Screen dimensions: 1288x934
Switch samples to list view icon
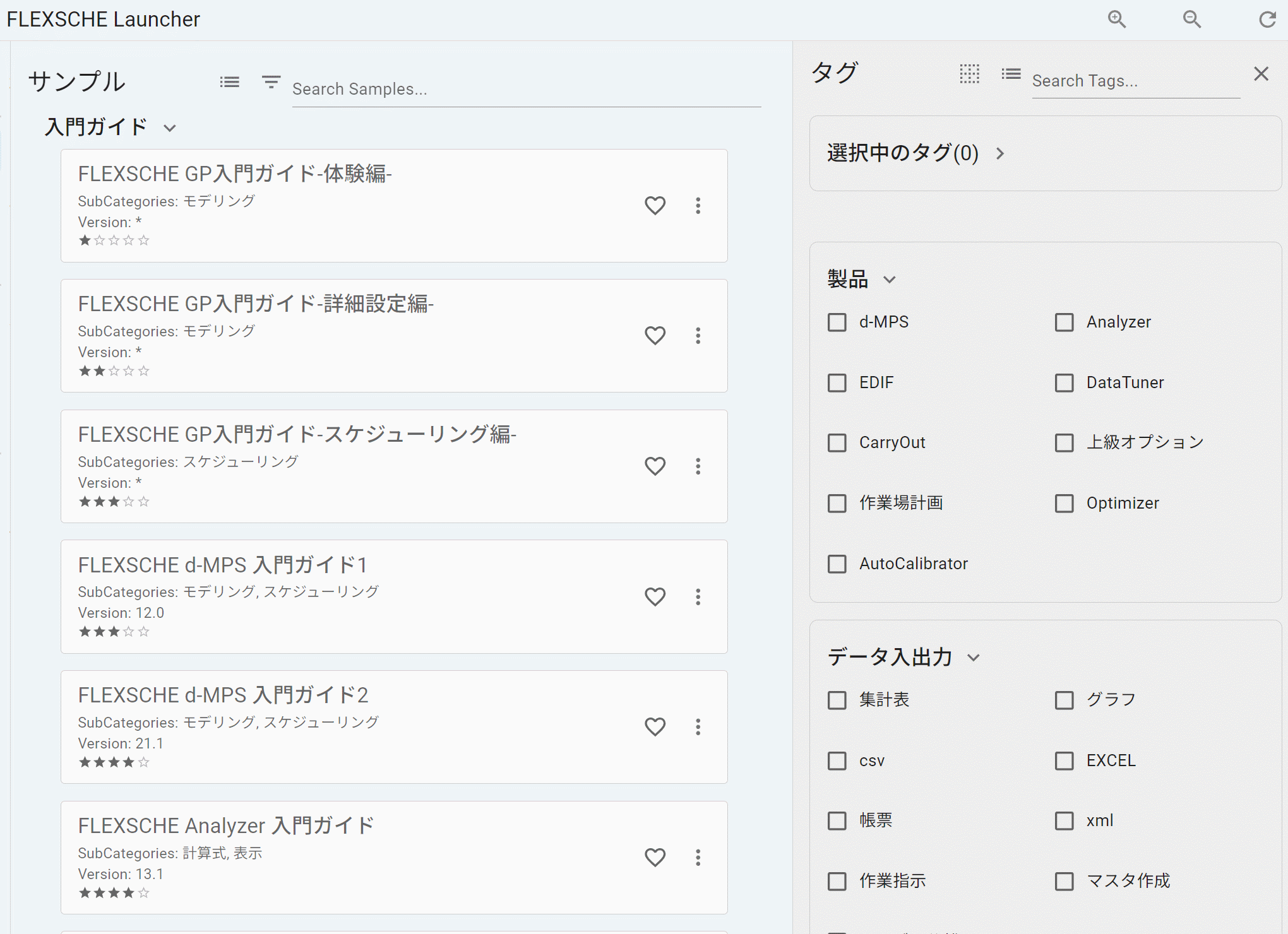[229, 82]
